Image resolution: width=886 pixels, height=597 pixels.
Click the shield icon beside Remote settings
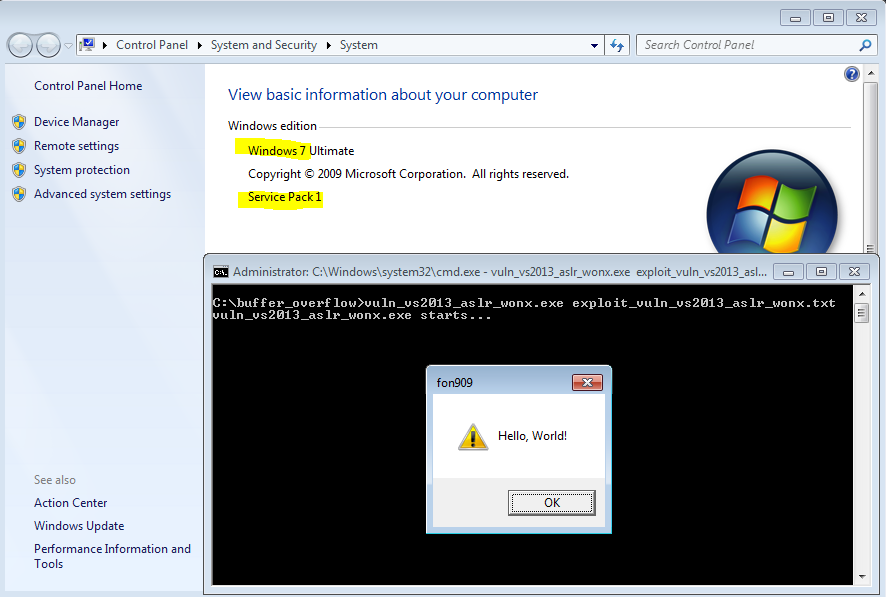(x=19, y=146)
